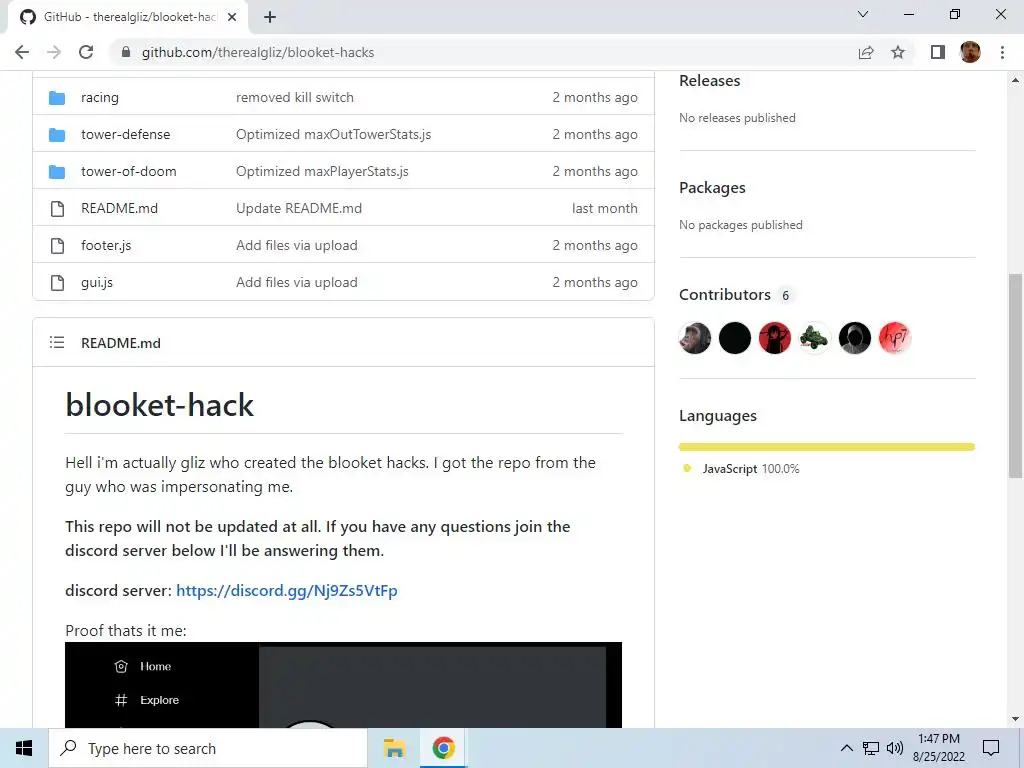
Task: Click the red anime contributor avatar
Action: [775, 338]
